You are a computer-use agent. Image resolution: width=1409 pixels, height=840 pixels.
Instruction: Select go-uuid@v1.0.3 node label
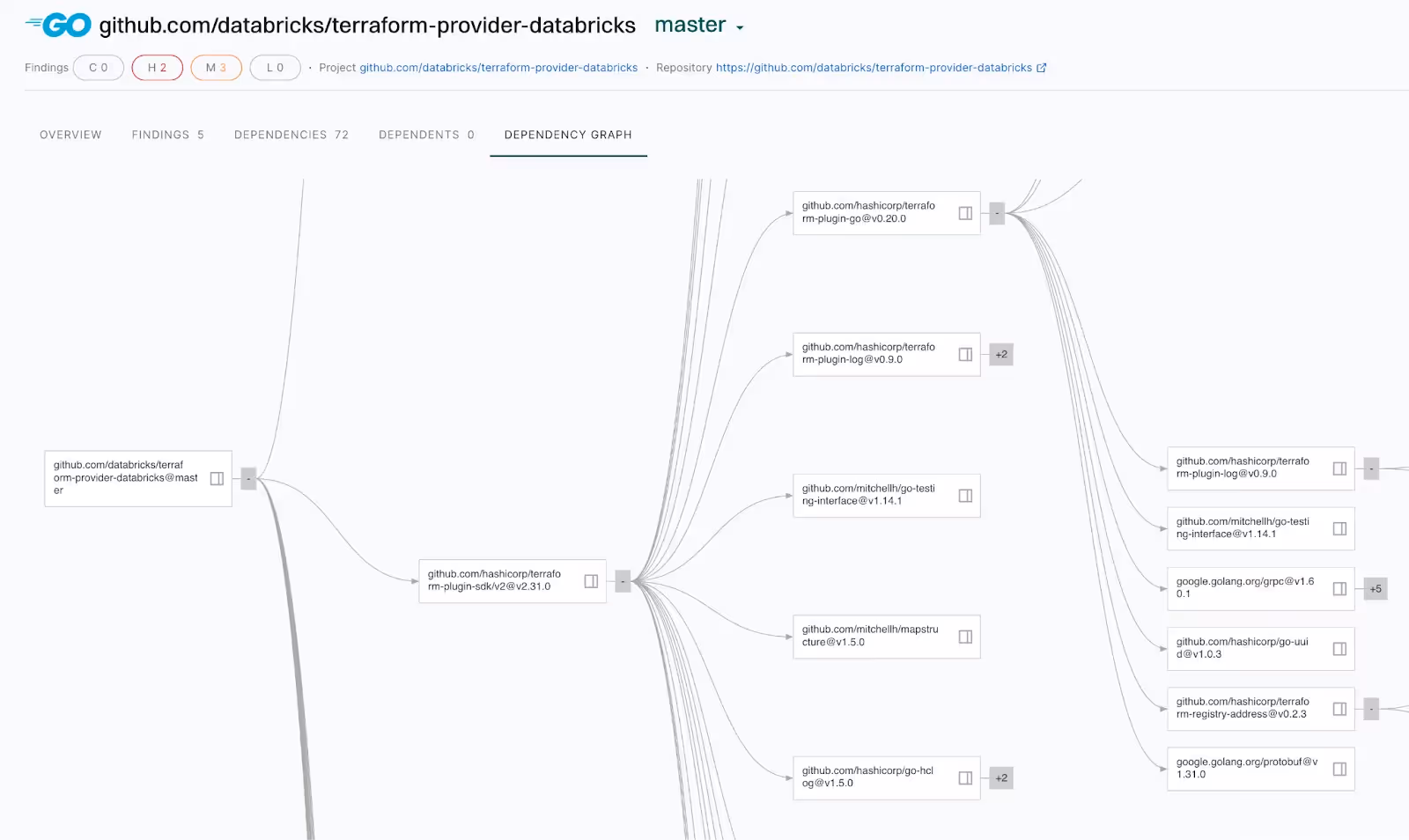(x=1243, y=648)
